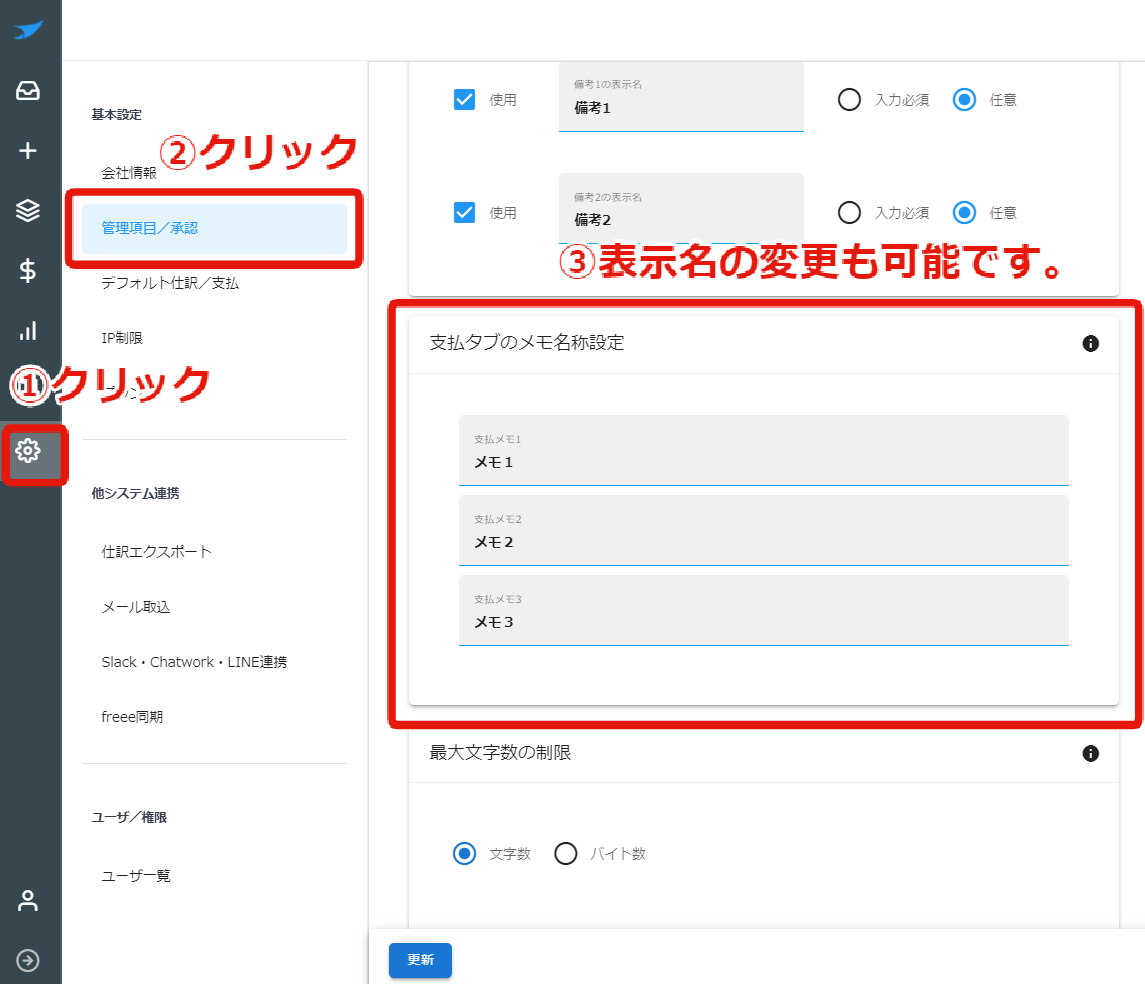
Task: Click the logout arrow circle icon
Action: (28, 960)
